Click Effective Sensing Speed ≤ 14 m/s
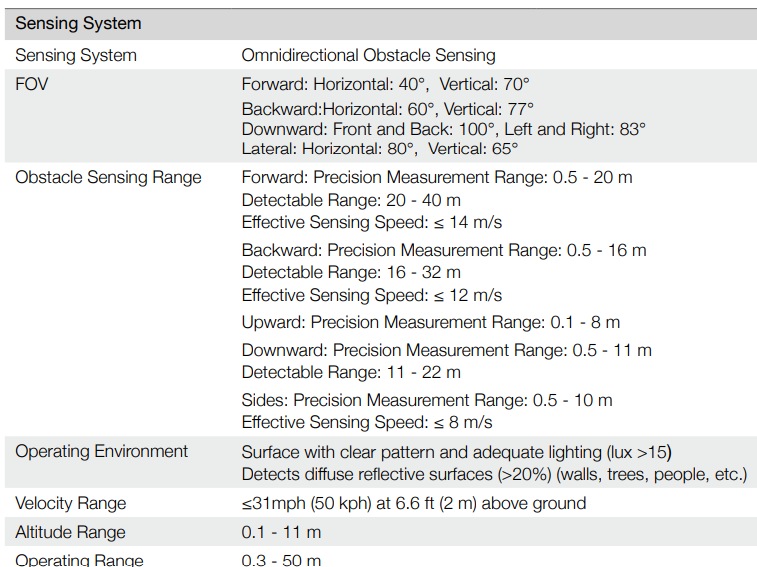Screen dimensions: 757x567 (x=371, y=222)
